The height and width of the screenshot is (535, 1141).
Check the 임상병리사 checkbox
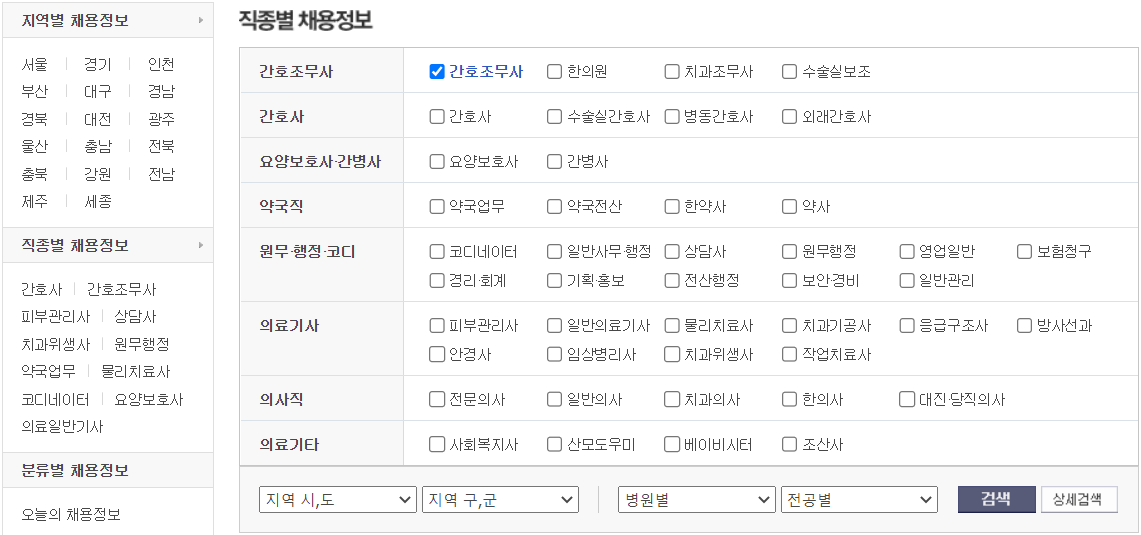554,354
